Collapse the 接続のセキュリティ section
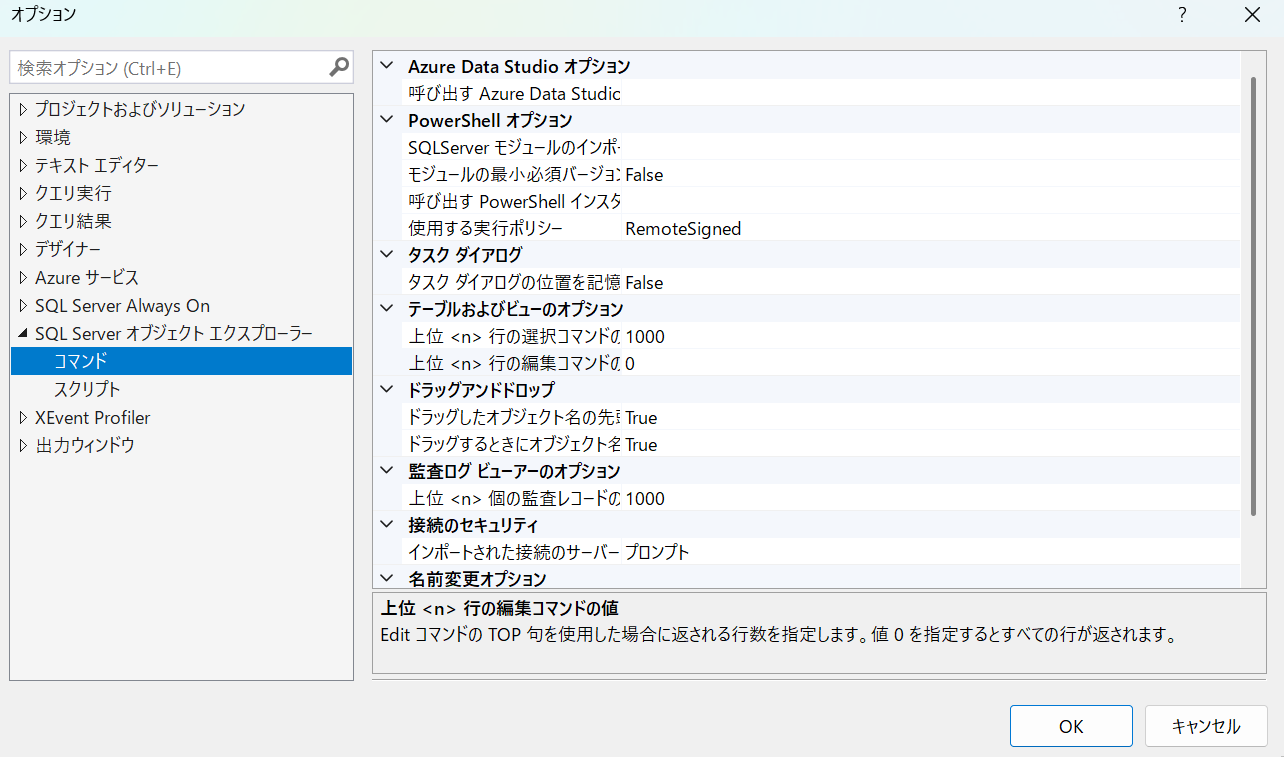Image resolution: width=1284 pixels, height=757 pixels. [x=387, y=525]
